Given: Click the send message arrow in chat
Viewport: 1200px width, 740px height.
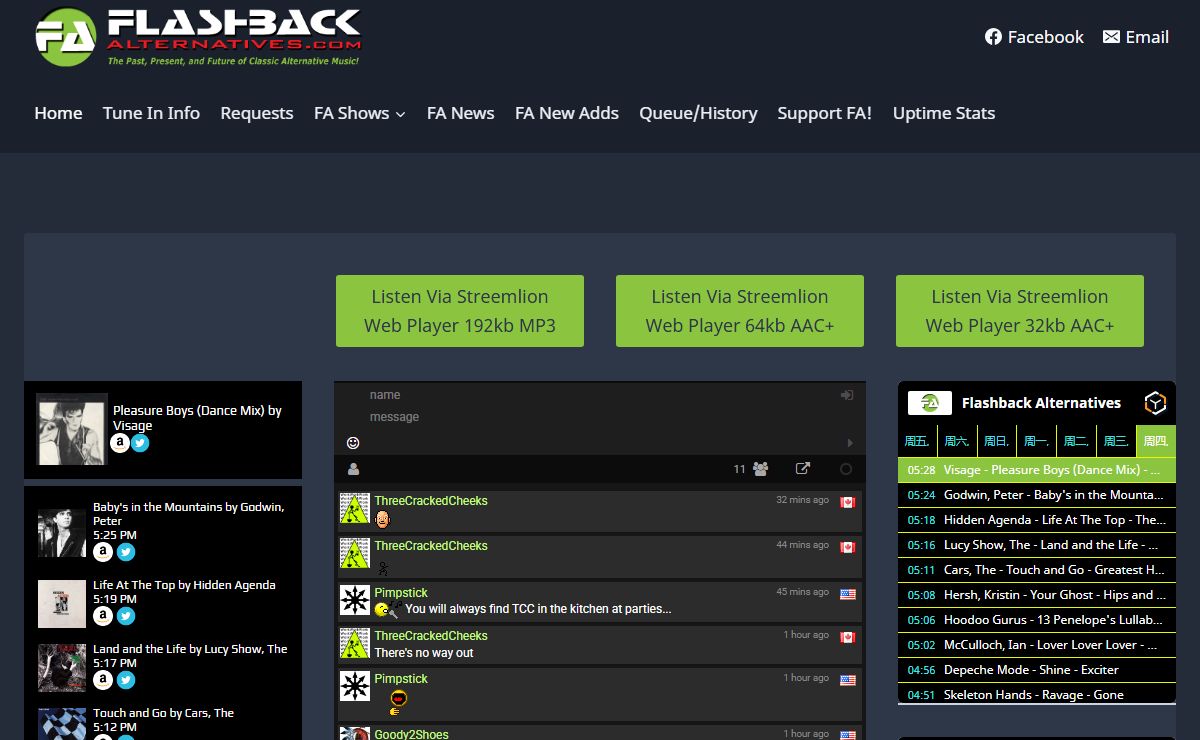Looking at the screenshot, I should point(850,442).
